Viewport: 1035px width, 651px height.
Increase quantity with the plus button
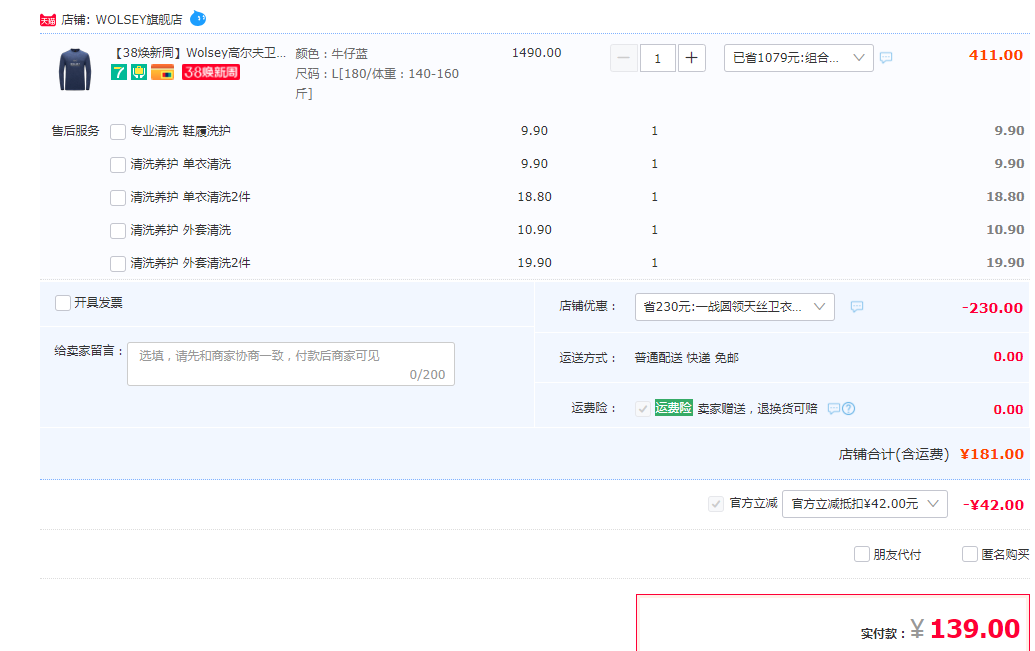(x=692, y=58)
